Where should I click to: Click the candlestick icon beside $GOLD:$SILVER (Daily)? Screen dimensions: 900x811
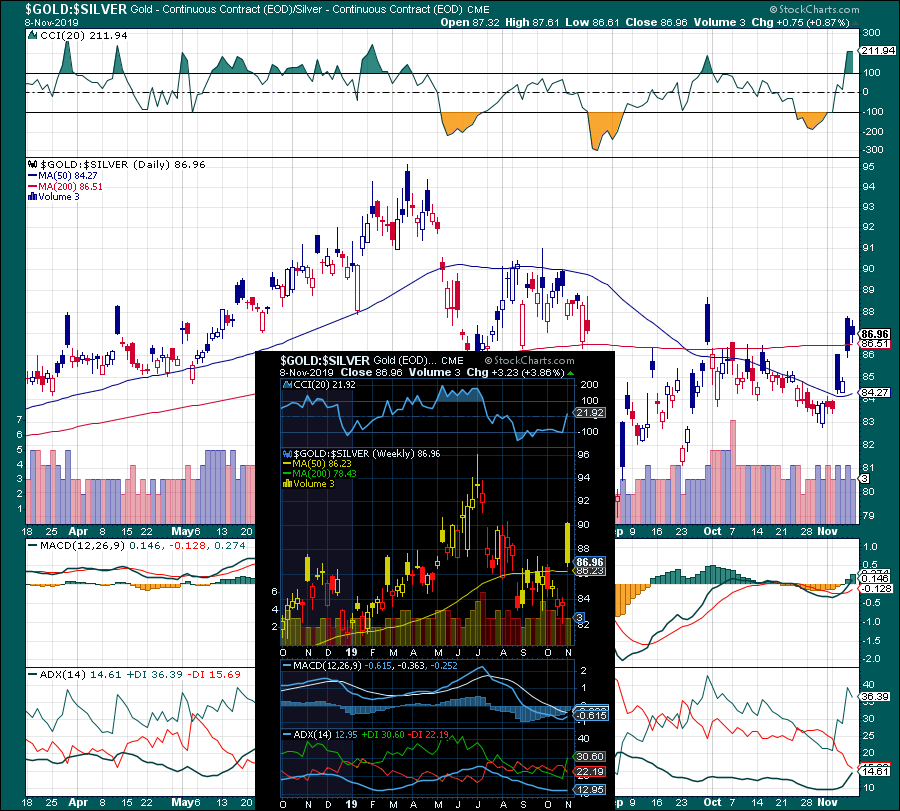tap(32, 164)
